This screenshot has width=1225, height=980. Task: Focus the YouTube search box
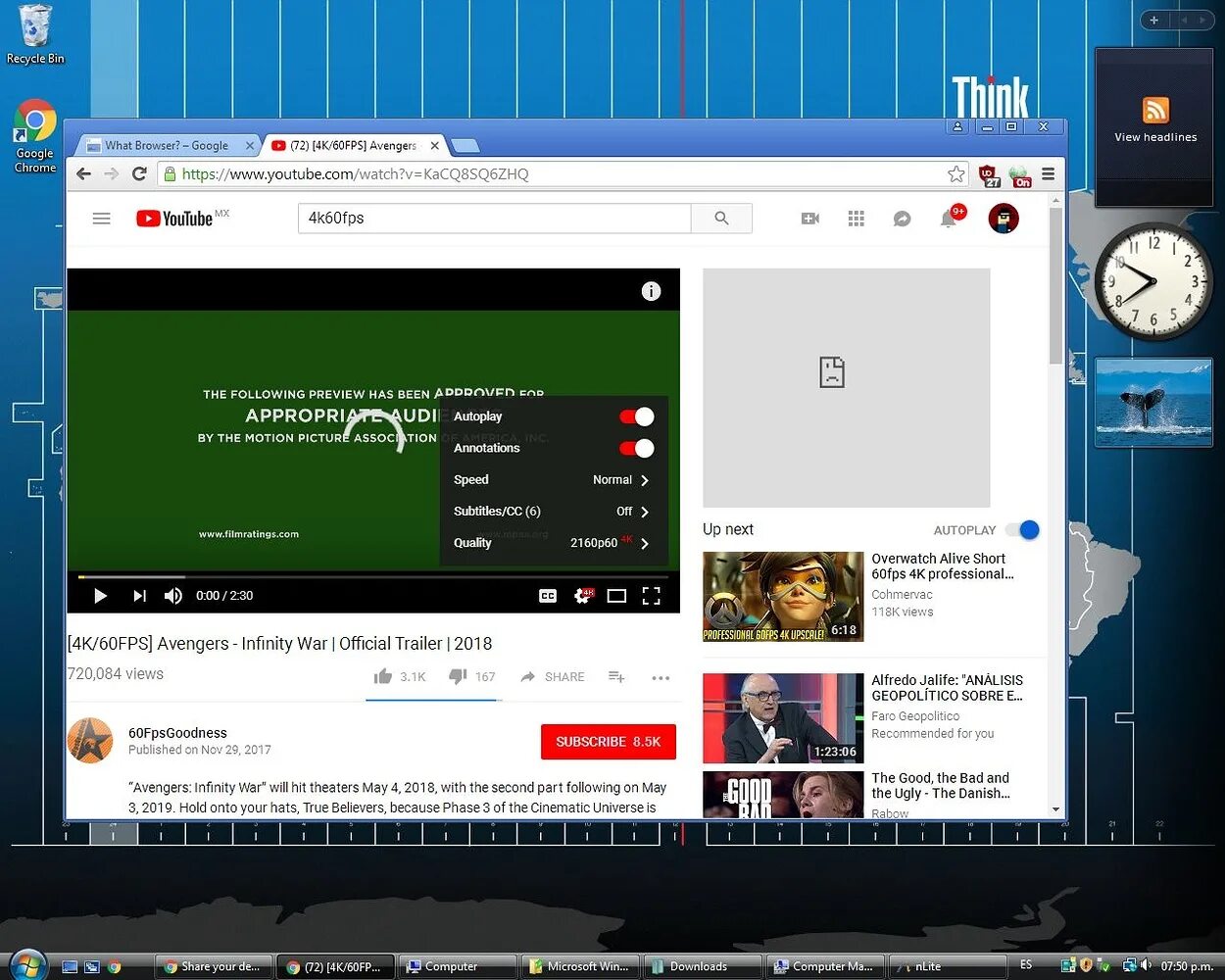tap(495, 219)
